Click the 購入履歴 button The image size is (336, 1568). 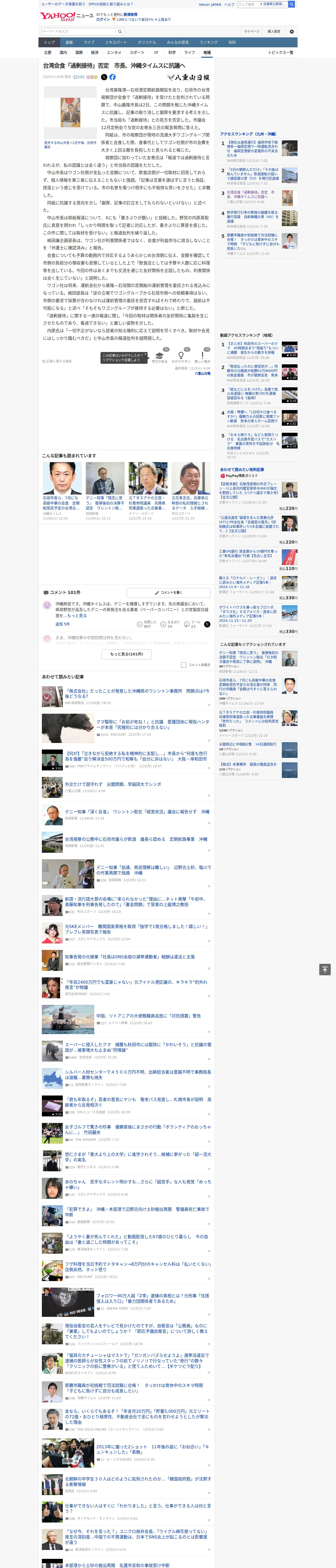tap(274, 32)
